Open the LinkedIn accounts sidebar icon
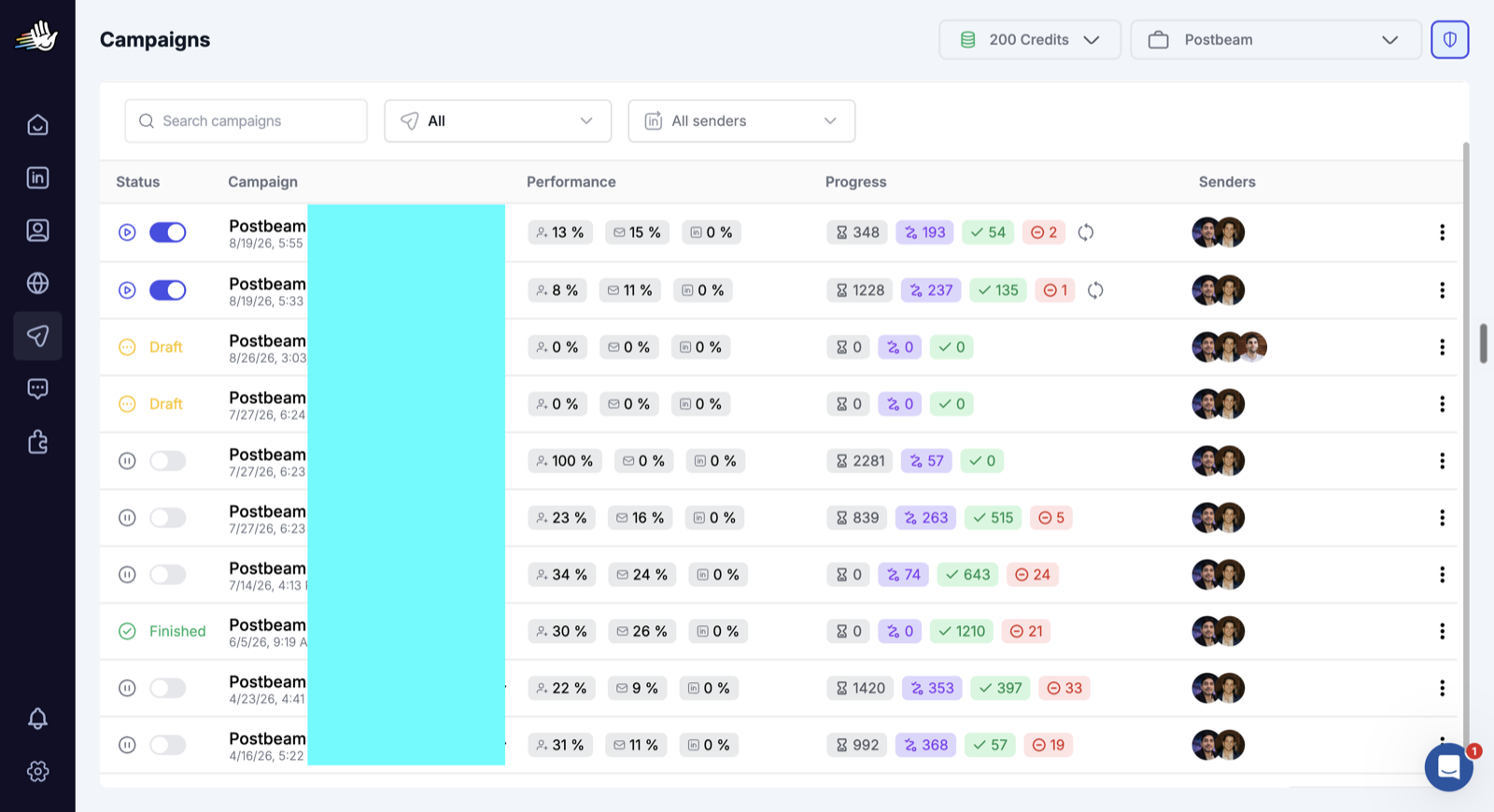Image resolution: width=1494 pixels, height=812 pixels. tap(37, 177)
